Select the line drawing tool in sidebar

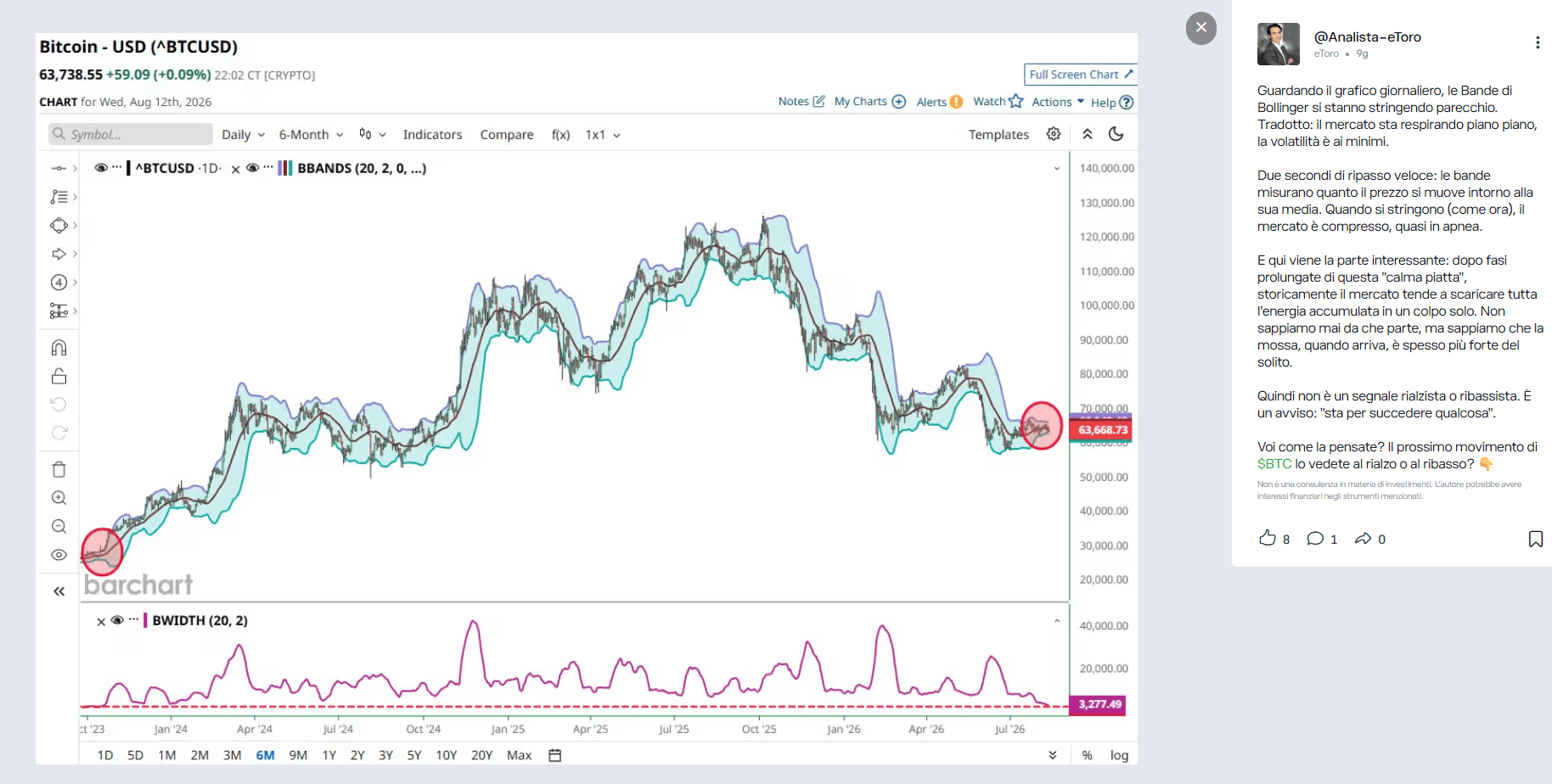59,168
